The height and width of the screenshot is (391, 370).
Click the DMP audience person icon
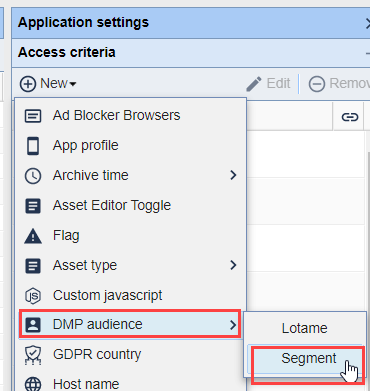(33, 325)
